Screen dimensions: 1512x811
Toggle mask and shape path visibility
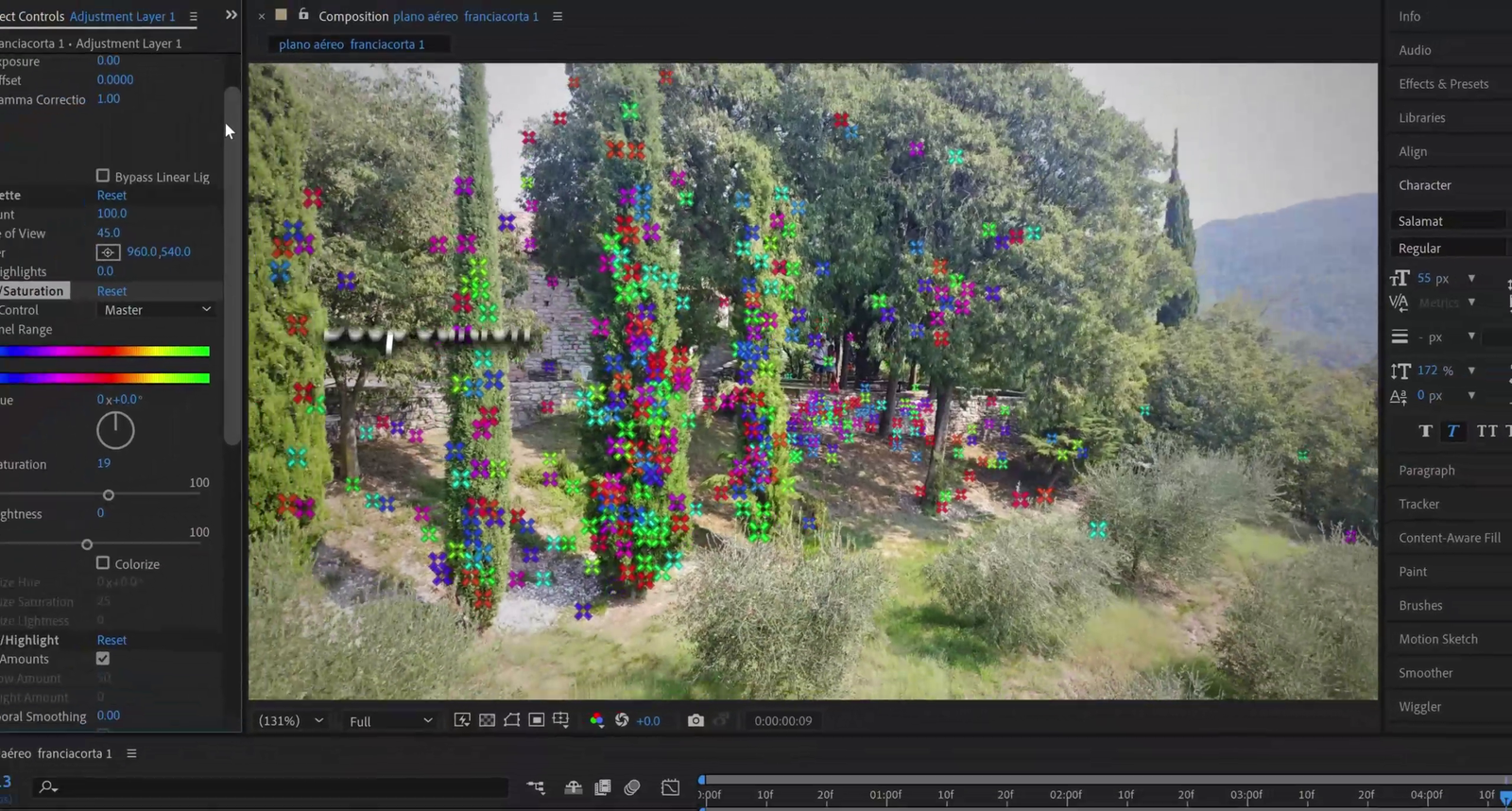(x=511, y=720)
